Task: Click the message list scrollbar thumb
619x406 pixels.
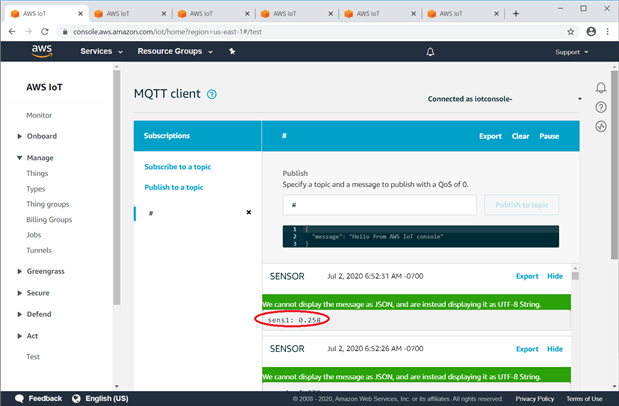Action: [x=575, y=276]
